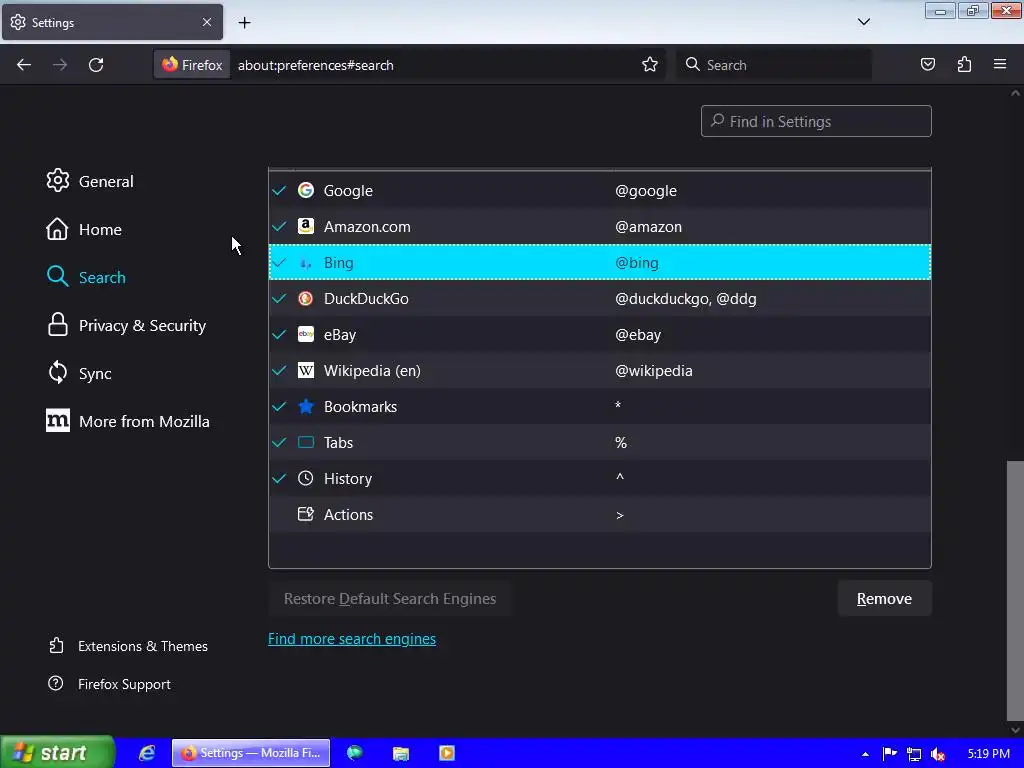The height and width of the screenshot is (768, 1024).
Task: Uncheck the Tabs shortcut checkmark
Action: pyautogui.click(x=280, y=442)
